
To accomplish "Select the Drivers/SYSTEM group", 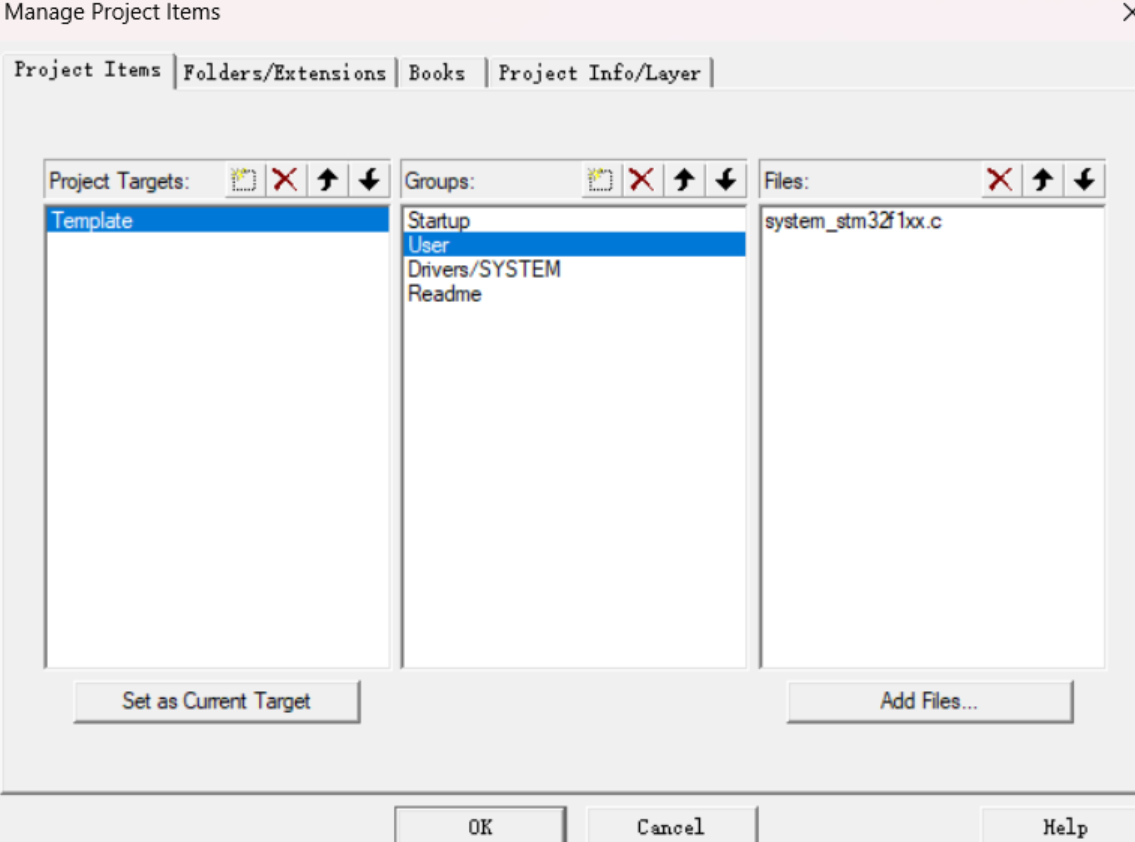I will click(574, 269).
